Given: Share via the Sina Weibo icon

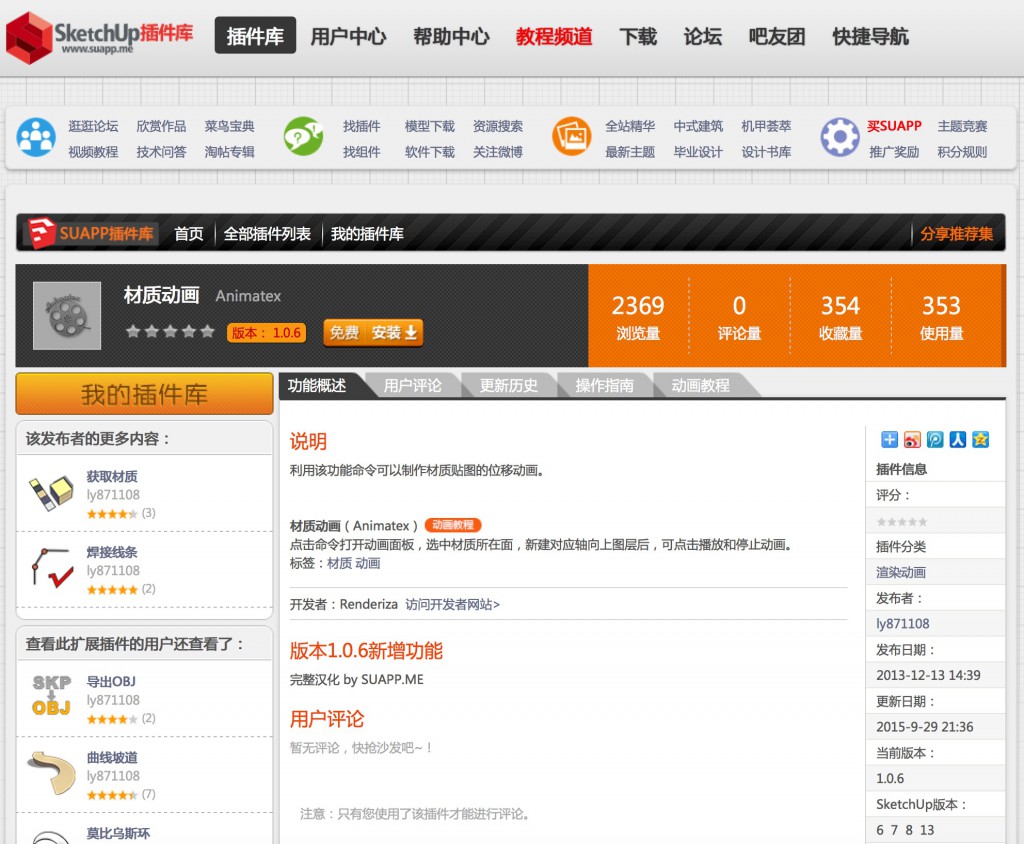Looking at the screenshot, I should click(x=912, y=439).
